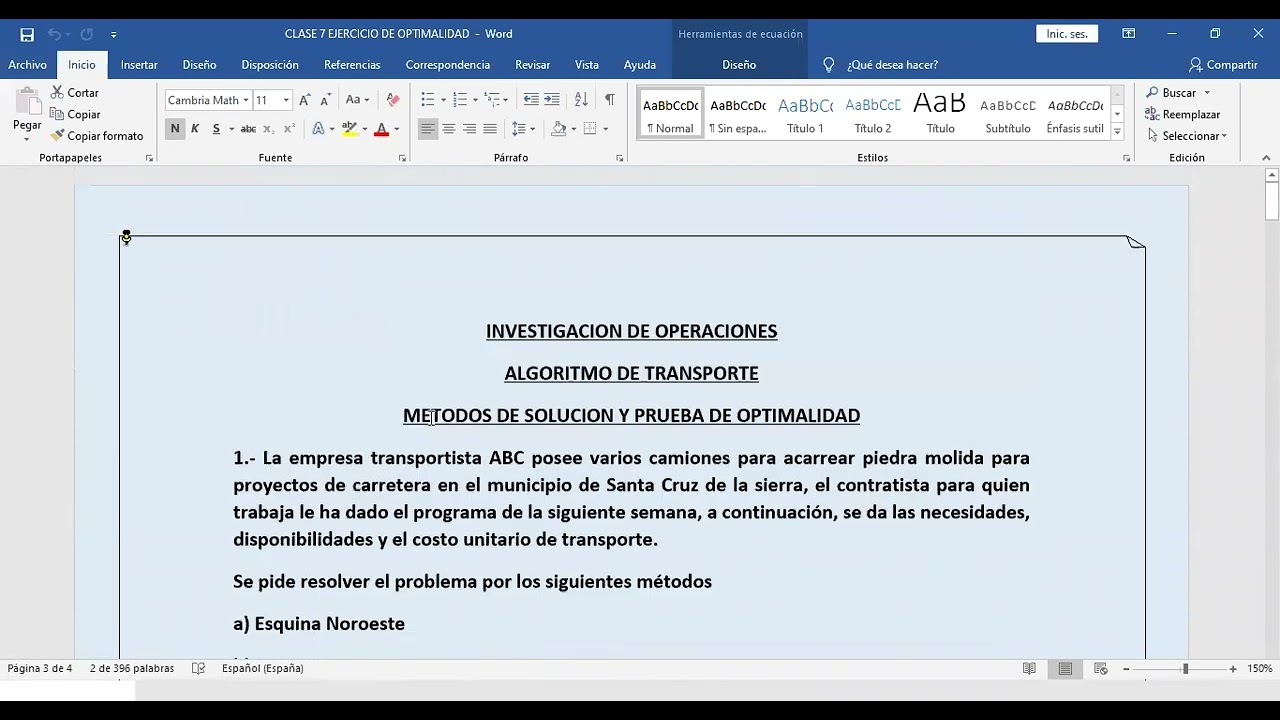The height and width of the screenshot is (720, 1280).
Task: Apply the Título 1 style
Action: (x=805, y=113)
